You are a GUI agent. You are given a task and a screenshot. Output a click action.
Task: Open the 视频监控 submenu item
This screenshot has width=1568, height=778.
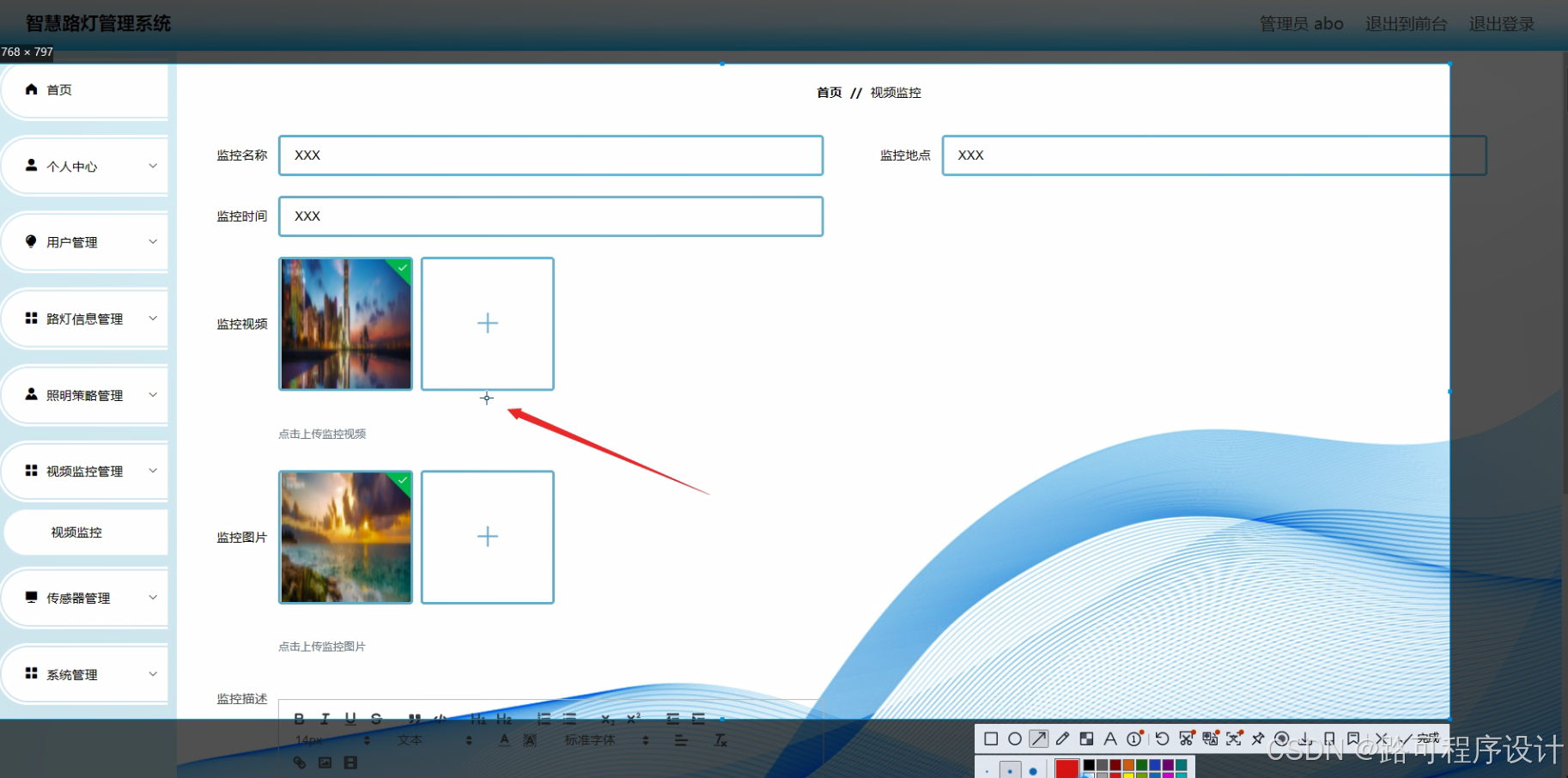[85, 532]
